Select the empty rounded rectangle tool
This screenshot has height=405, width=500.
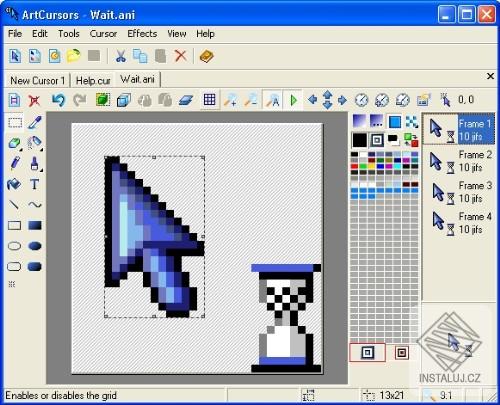tap(14, 267)
